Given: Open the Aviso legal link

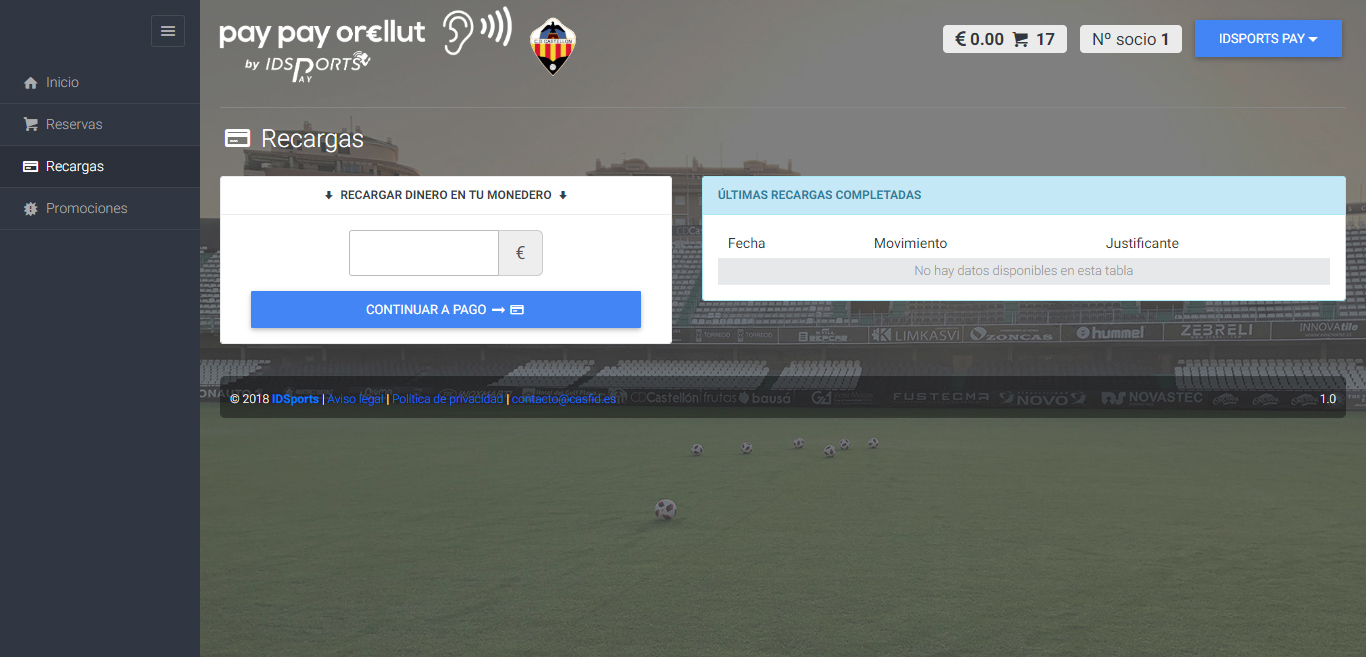Looking at the screenshot, I should (x=355, y=399).
